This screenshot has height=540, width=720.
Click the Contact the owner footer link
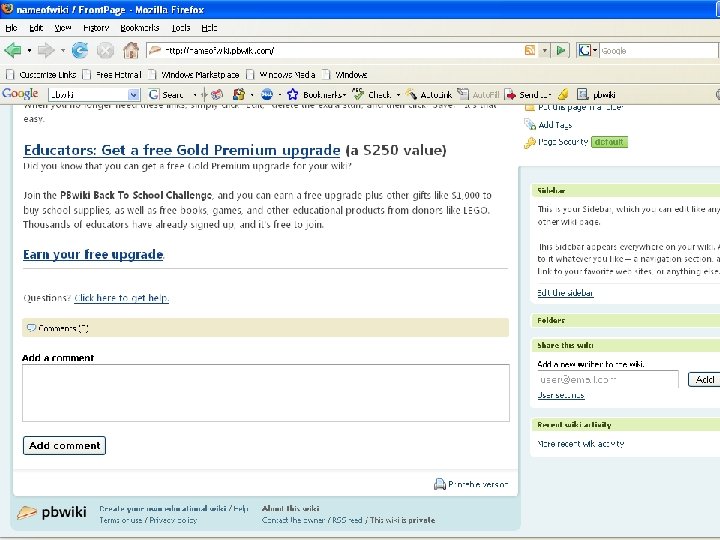tap(294, 520)
